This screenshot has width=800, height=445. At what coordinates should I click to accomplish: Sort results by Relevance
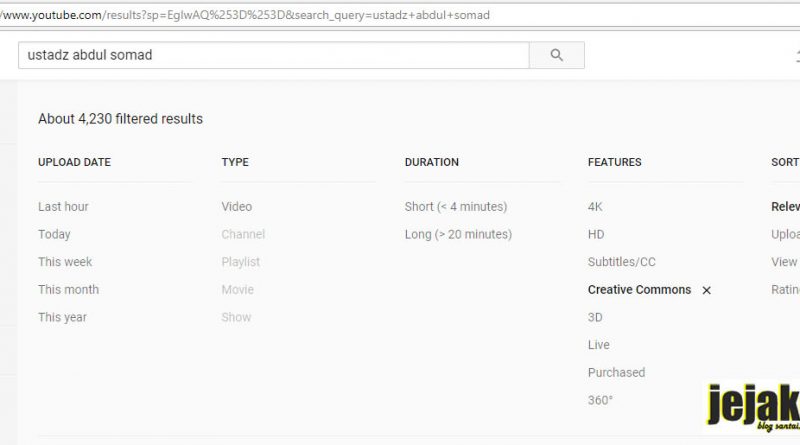tap(786, 207)
